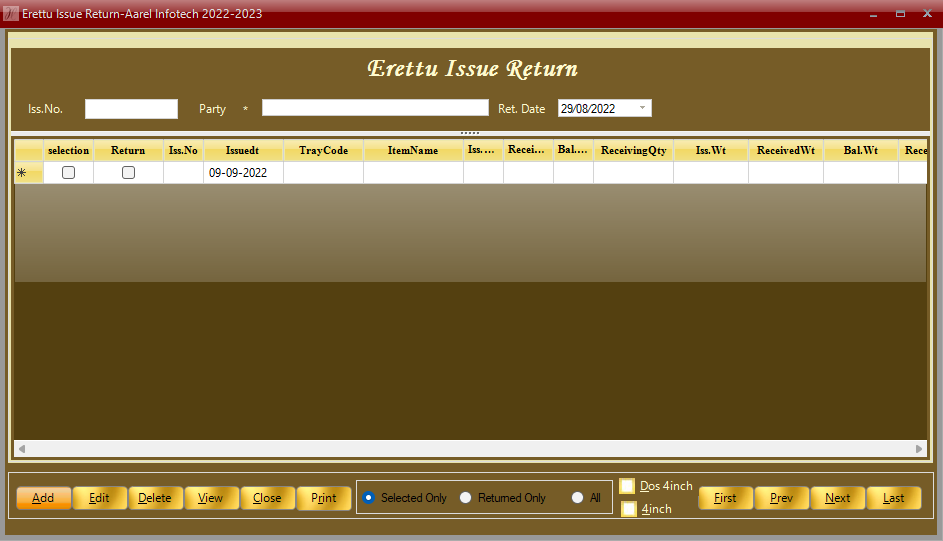Image resolution: width=943 pixels, height=541 pixels.
Task: Check the Return column checkbox in row
Action: 128,173
